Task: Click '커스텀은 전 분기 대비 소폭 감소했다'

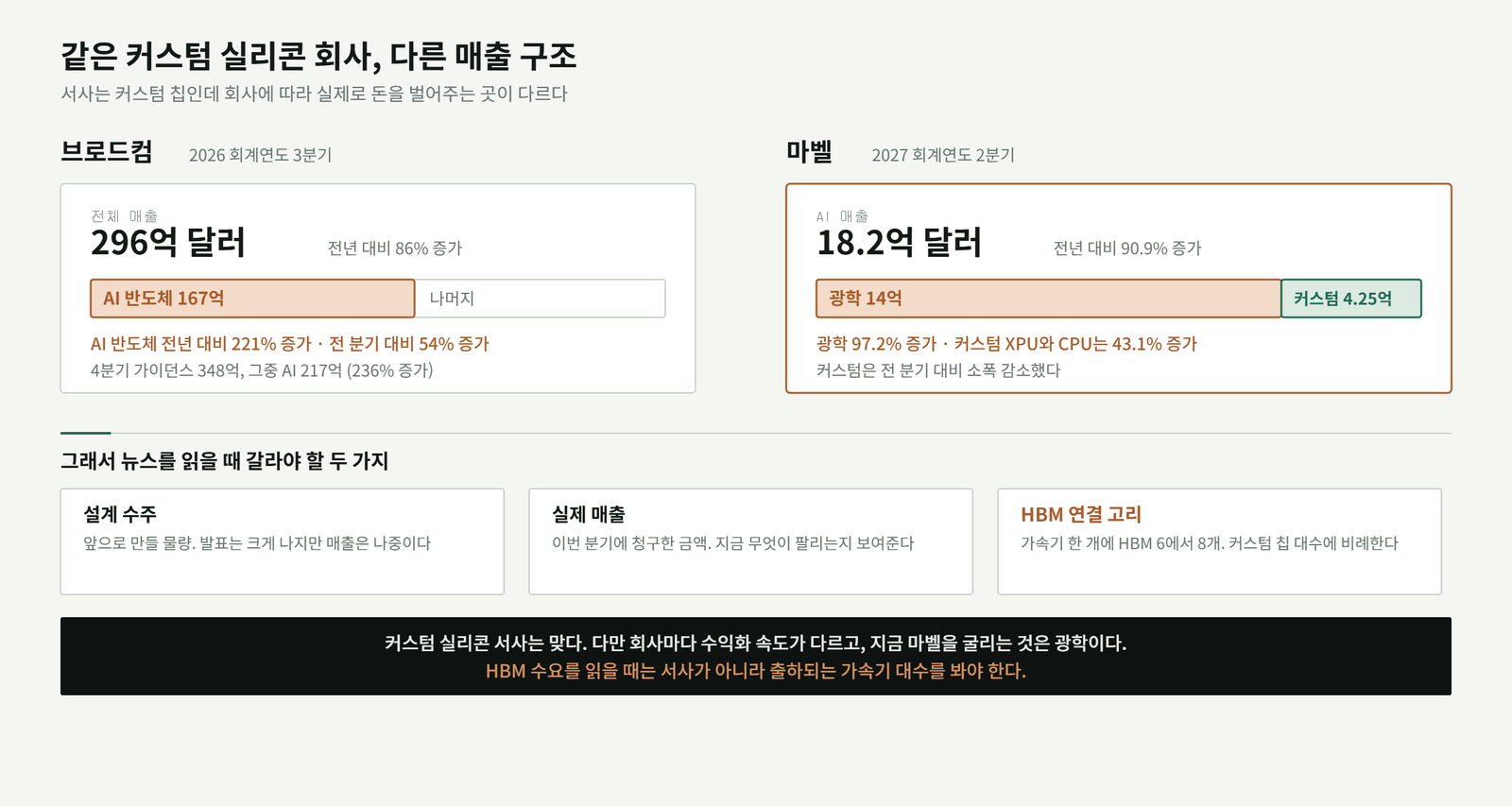Action: [x=938, y=370]
